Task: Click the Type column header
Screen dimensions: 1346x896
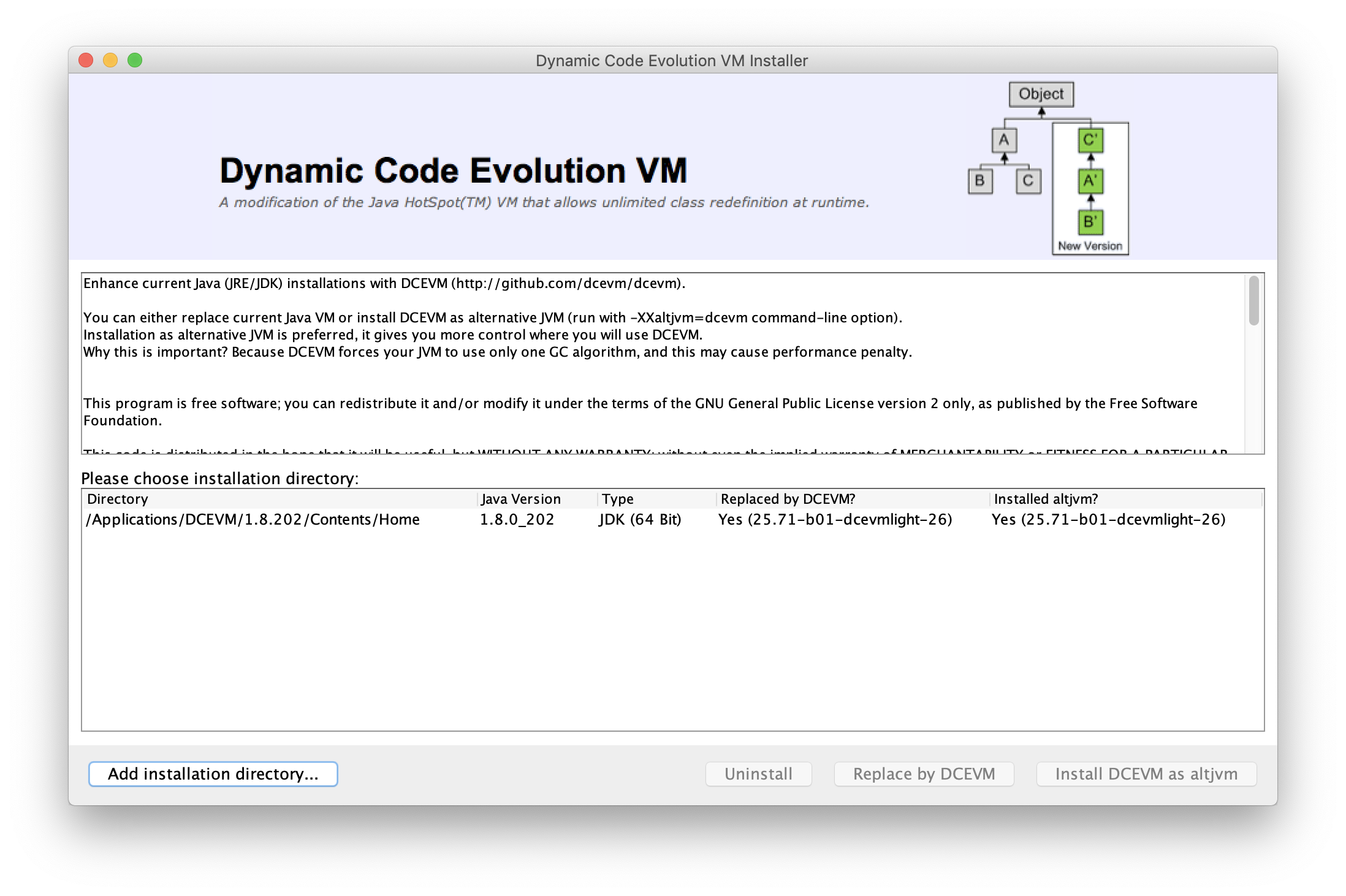Action: [617, 499]
